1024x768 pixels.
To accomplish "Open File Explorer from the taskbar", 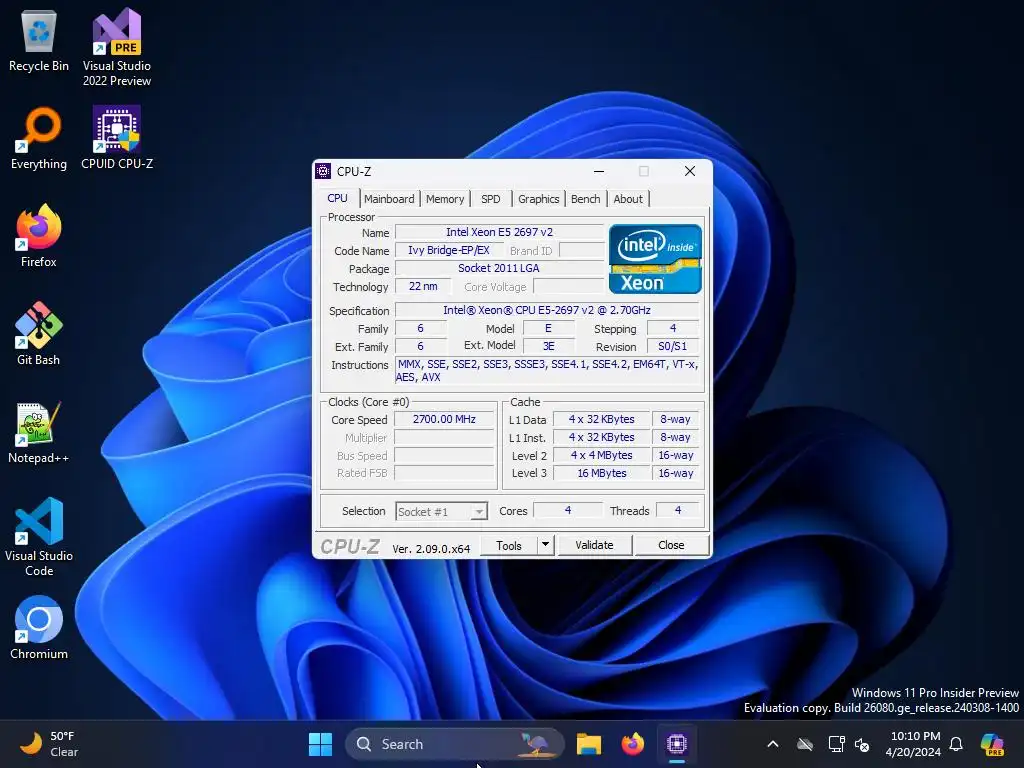I will coord(588,744).
